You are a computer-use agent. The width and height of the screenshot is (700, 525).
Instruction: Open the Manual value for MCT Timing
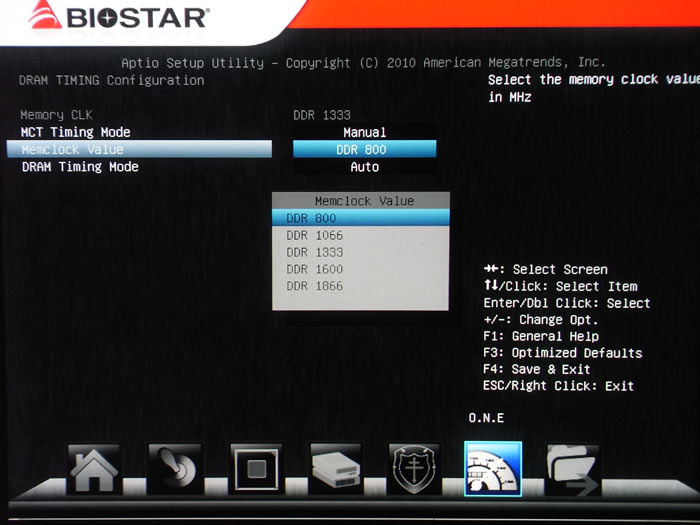coord(365,132)
